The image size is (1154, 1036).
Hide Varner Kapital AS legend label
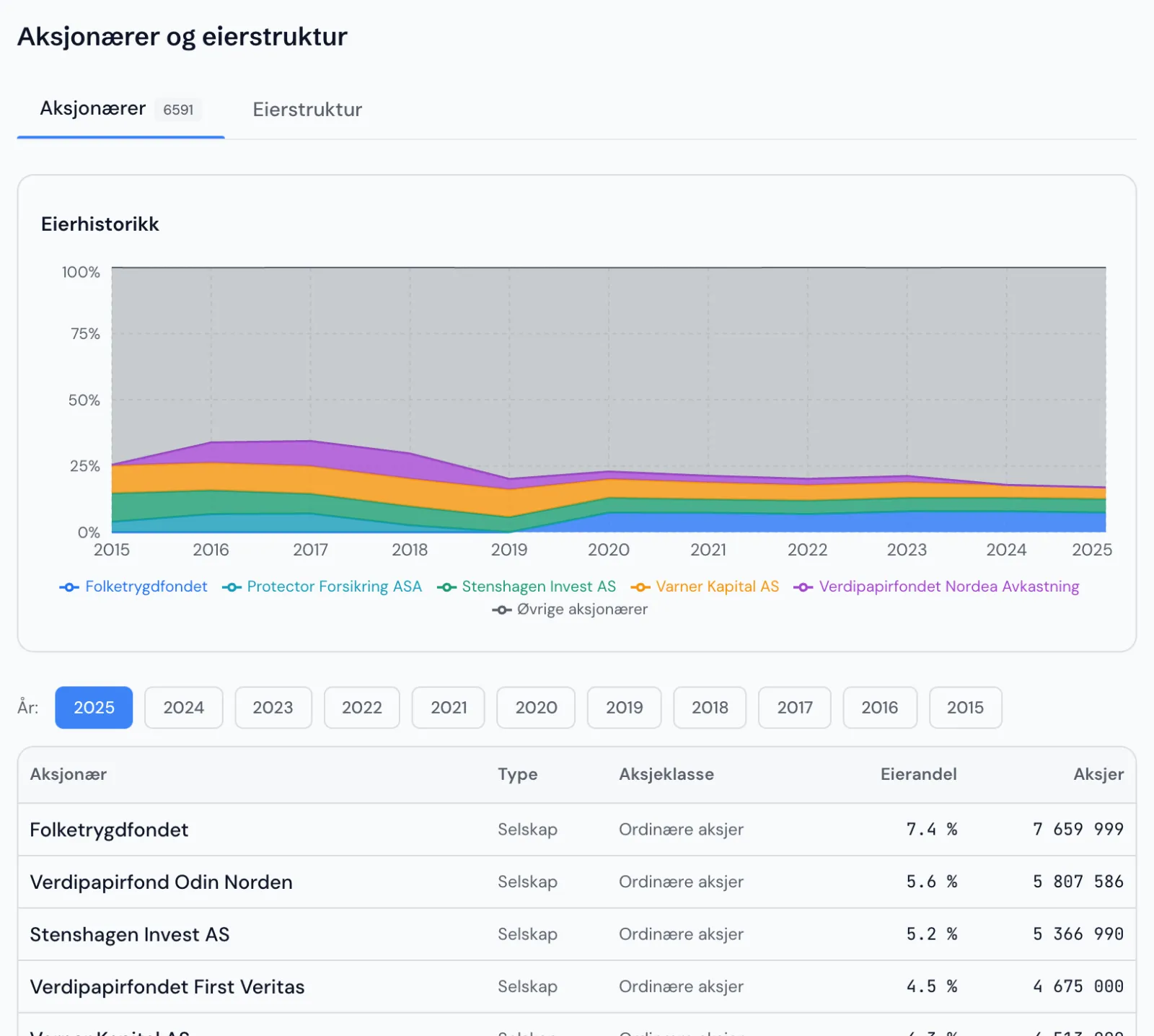point(718,587)
